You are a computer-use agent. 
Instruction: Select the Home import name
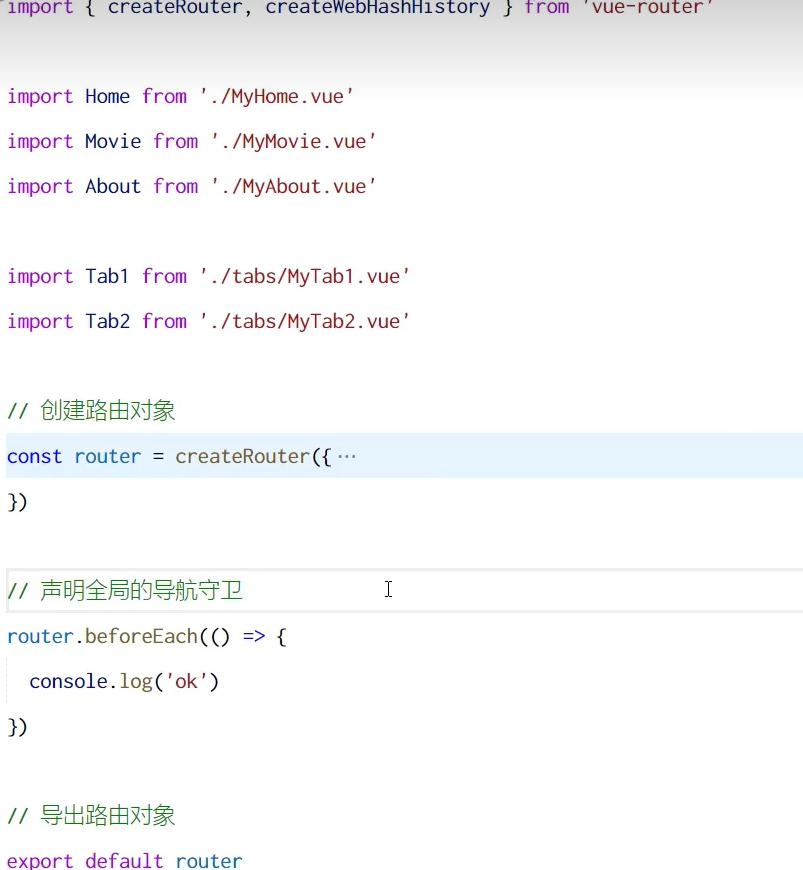pos(107,96)
